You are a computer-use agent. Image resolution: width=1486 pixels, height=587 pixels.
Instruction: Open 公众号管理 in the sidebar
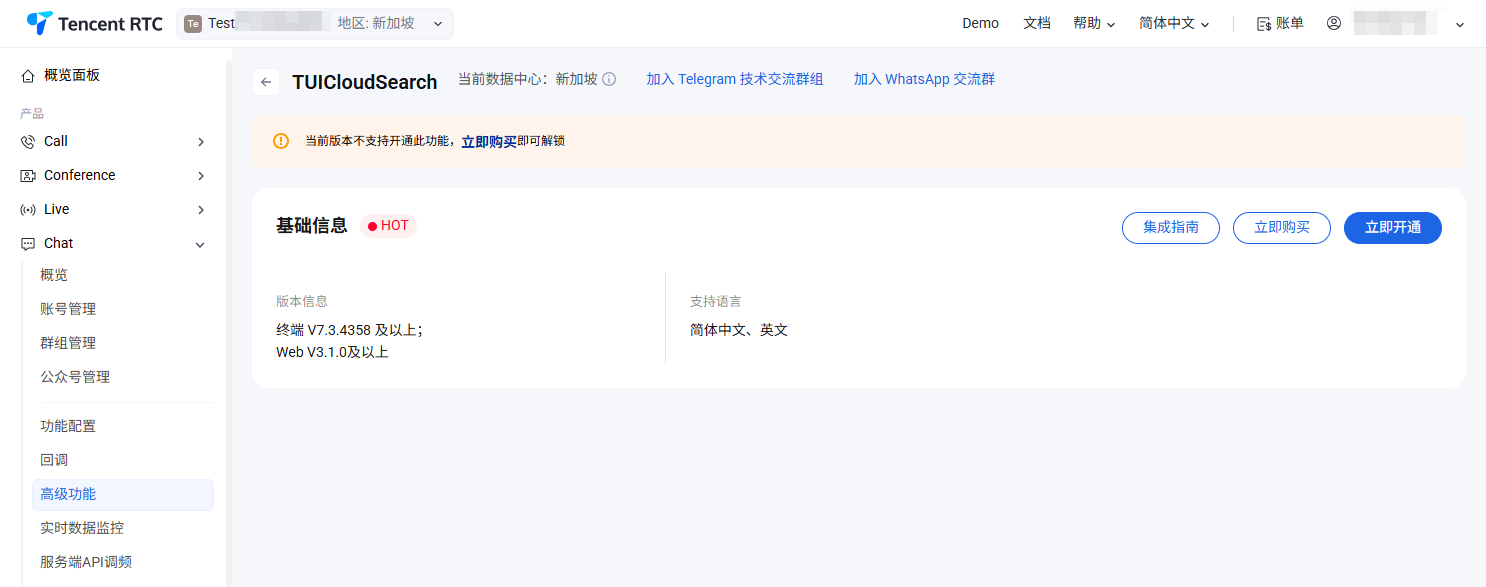[x=75, y=377]
